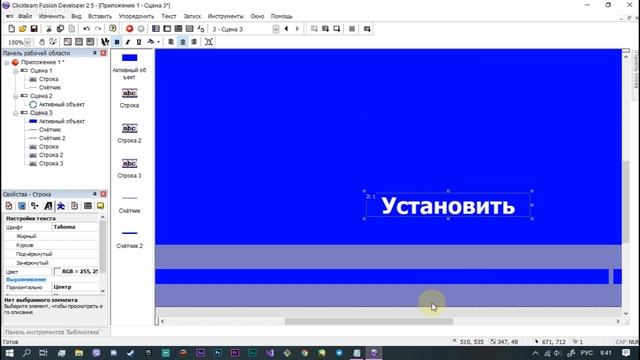Click the text color swatch in the properties panel
This screenshot has height=360, width=640.
pos(57,271)
